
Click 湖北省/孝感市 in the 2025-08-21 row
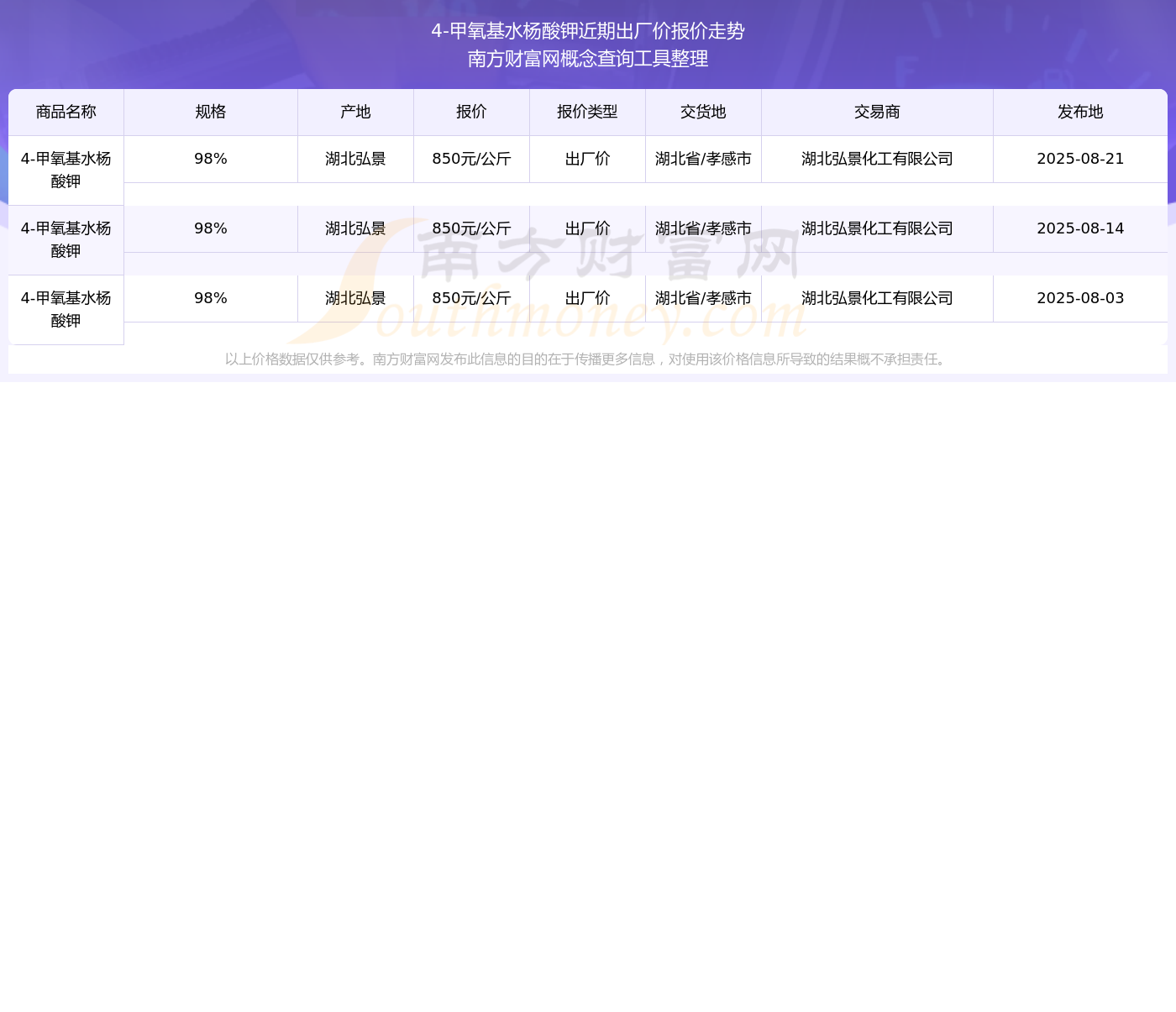[703, 159]
